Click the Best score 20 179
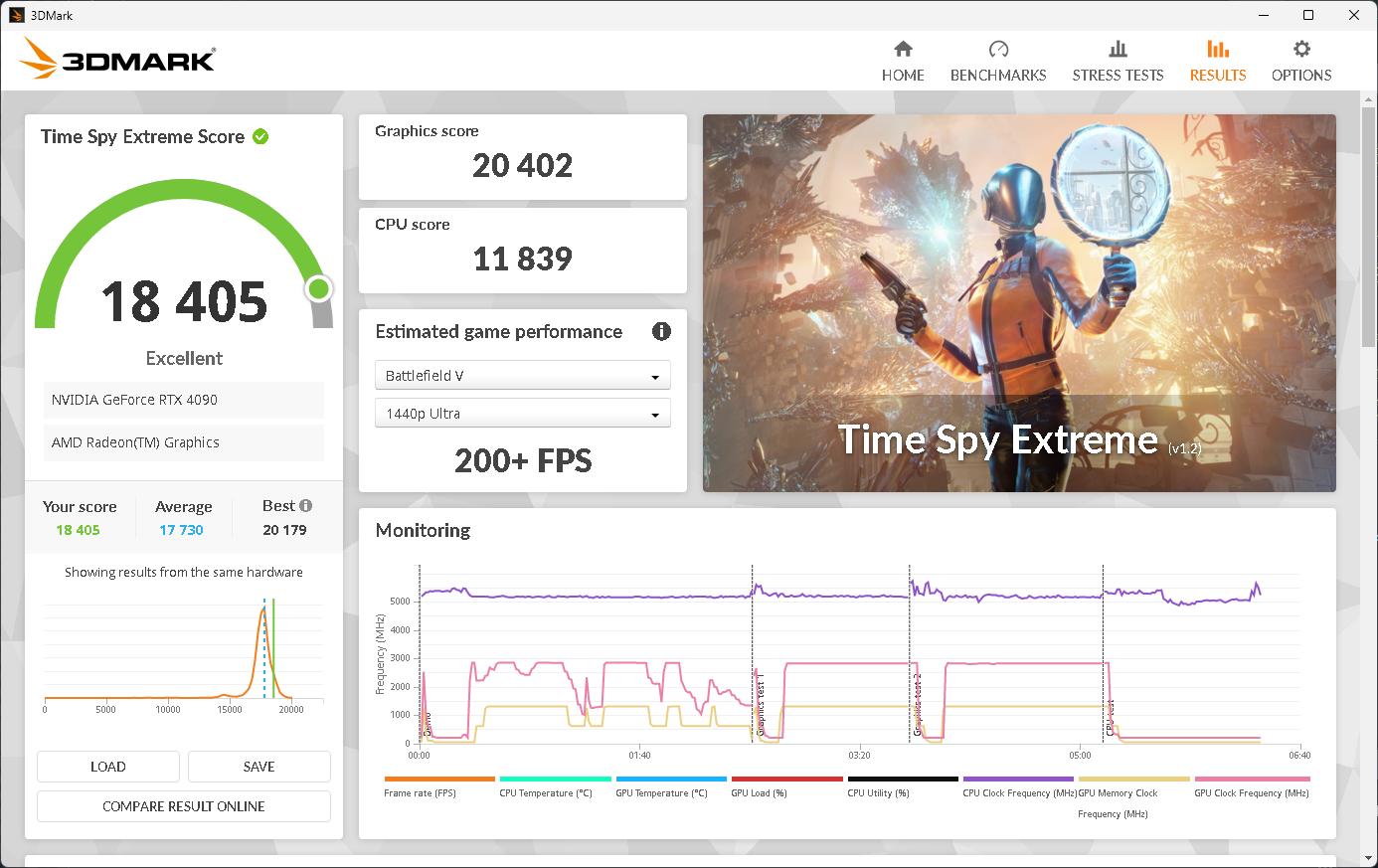Screen dimensions: 1378x868 [284, 530]
